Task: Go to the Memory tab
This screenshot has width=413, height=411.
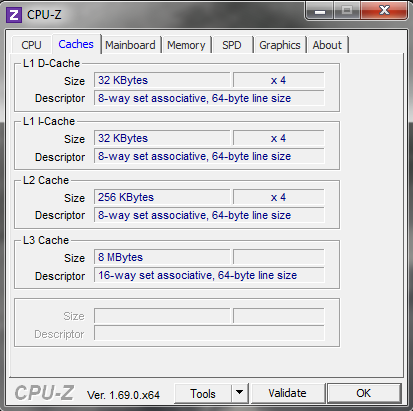Action: point(186,45)
